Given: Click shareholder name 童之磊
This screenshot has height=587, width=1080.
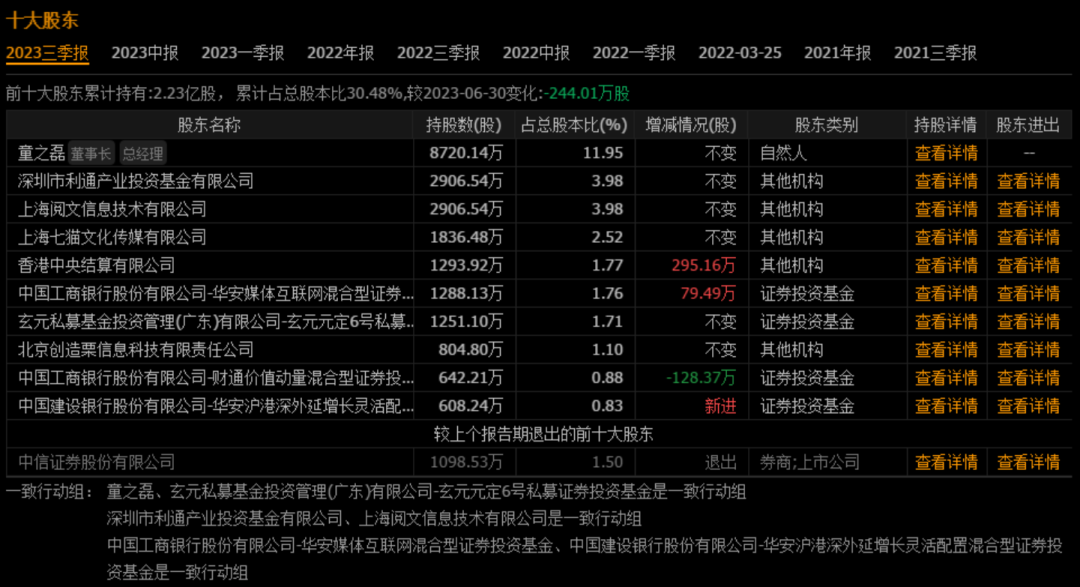Looking at the screenshot, I should 41,153.
